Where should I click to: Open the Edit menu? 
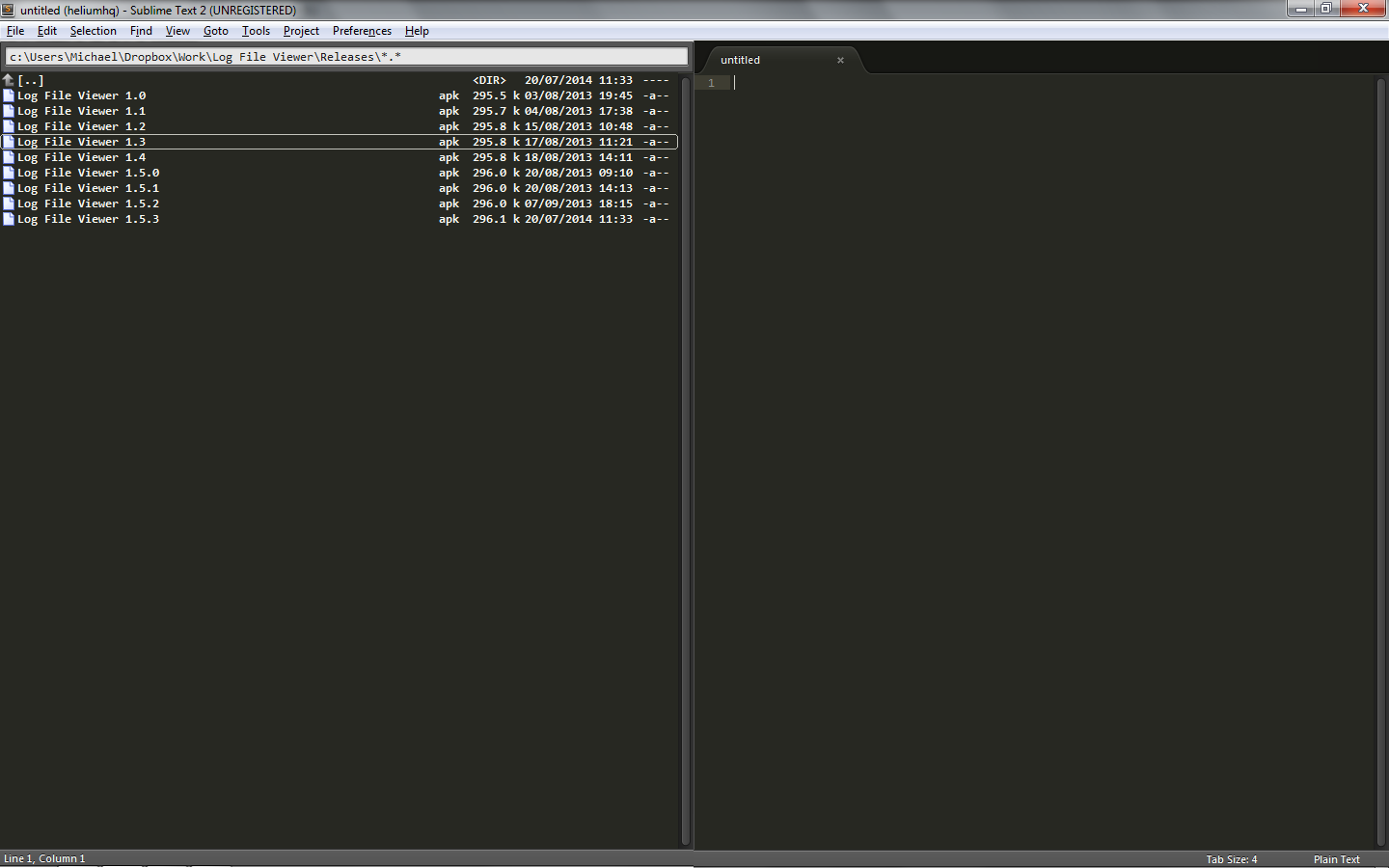pyautogui.click(x=47, y=31)
